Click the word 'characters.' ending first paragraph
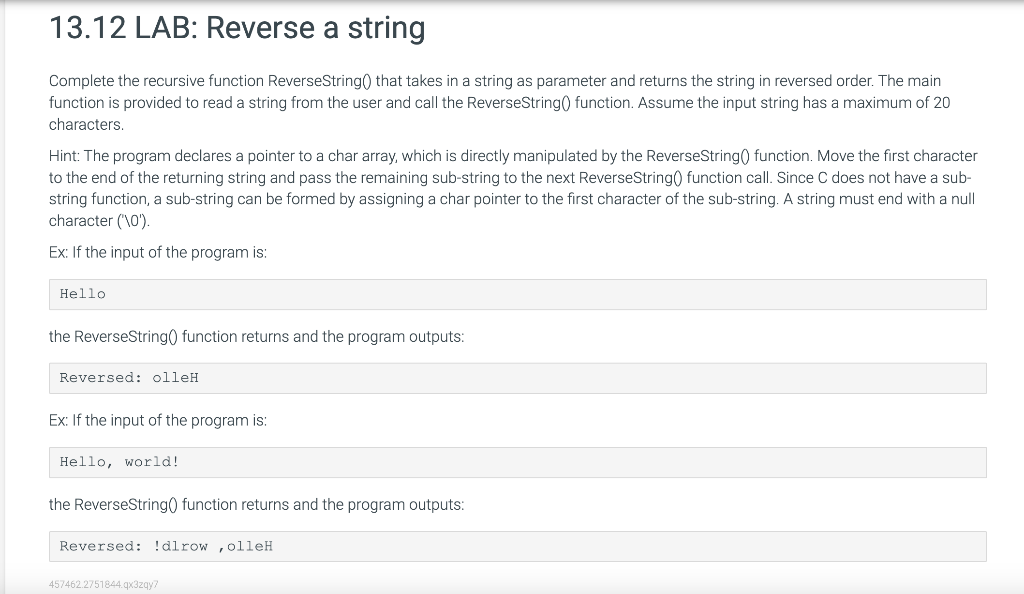Viewport: 1024px width, 594px height. [86, 125]
